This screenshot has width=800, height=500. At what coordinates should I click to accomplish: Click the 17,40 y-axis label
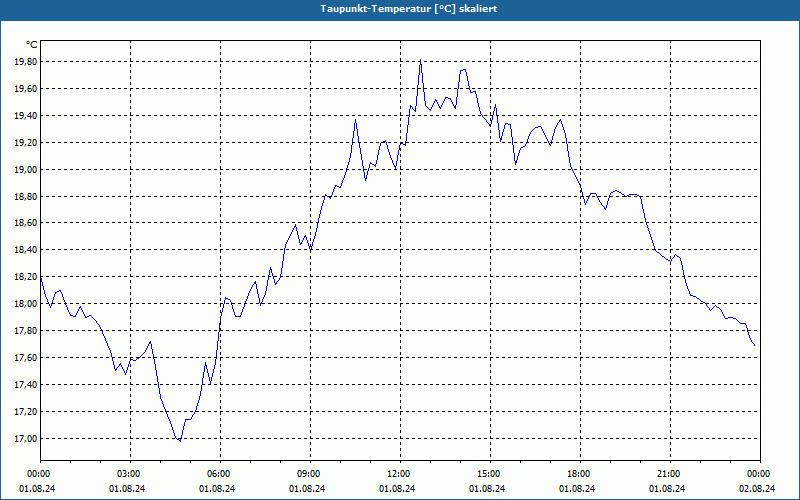pyautogui.click(x=26, y=385)
